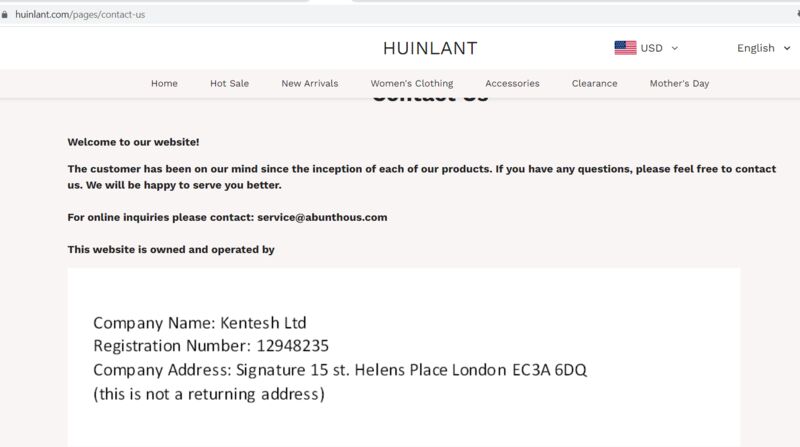Visit the Clearance page
Viewport: 800px width, 447px height.
(594, 83)
